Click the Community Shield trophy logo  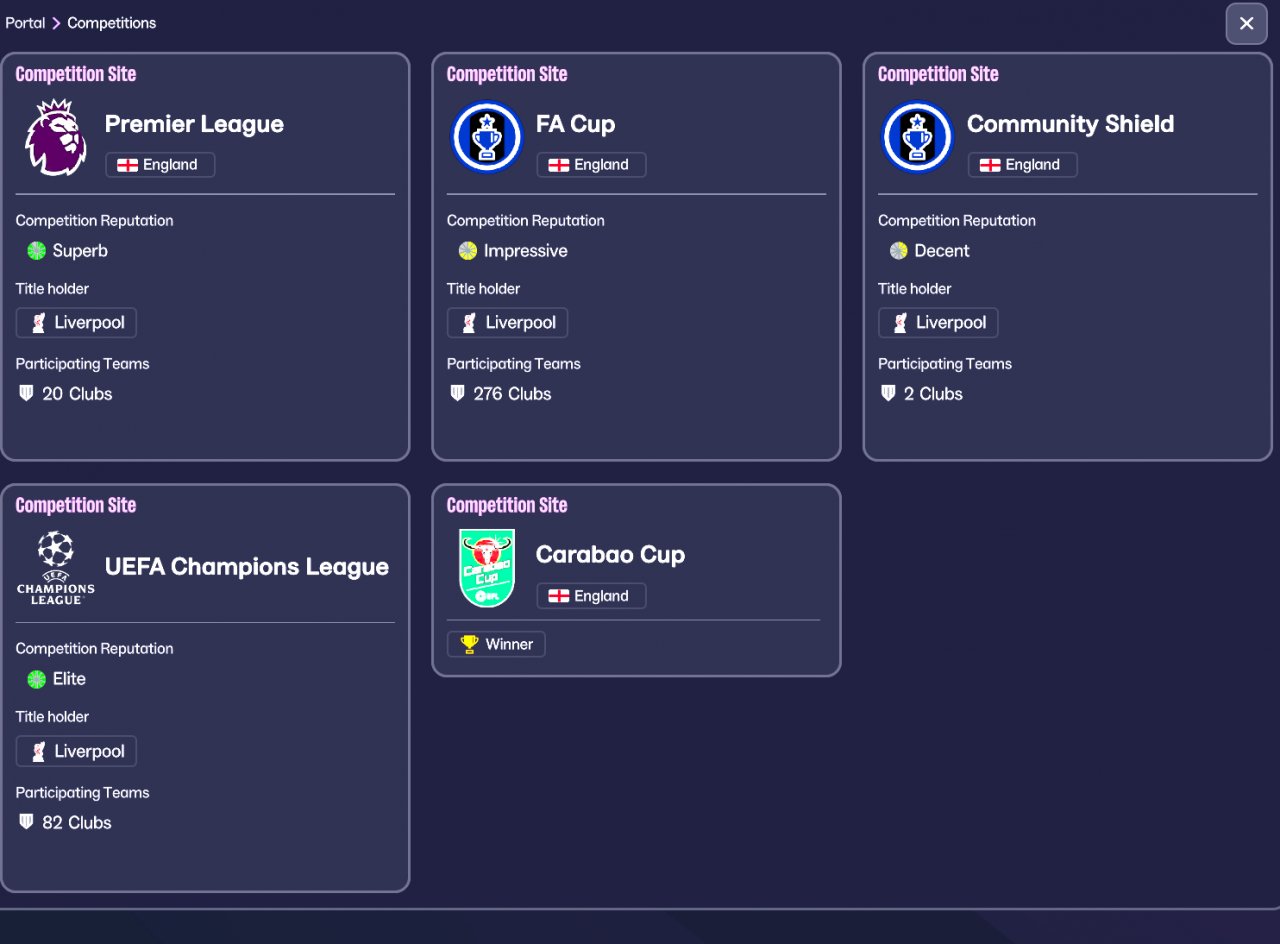coord(918,138)
